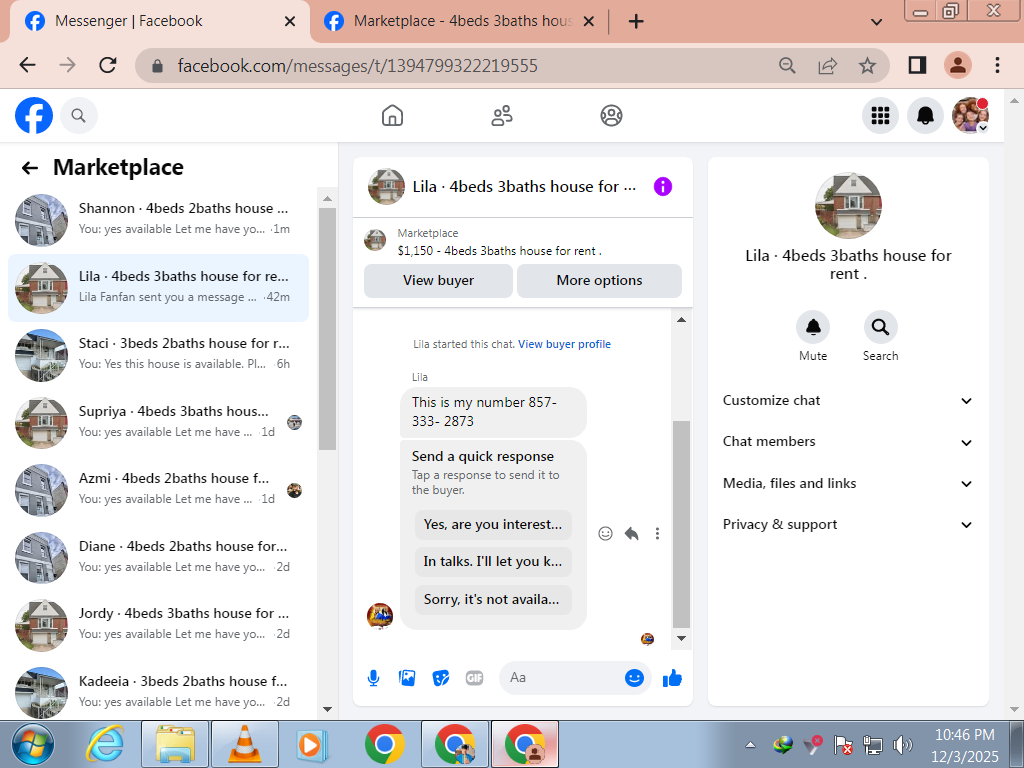The image size is (1024, 768).
Task: Open Jordy 4beds 3baths conversation
Action: (158, 625)
